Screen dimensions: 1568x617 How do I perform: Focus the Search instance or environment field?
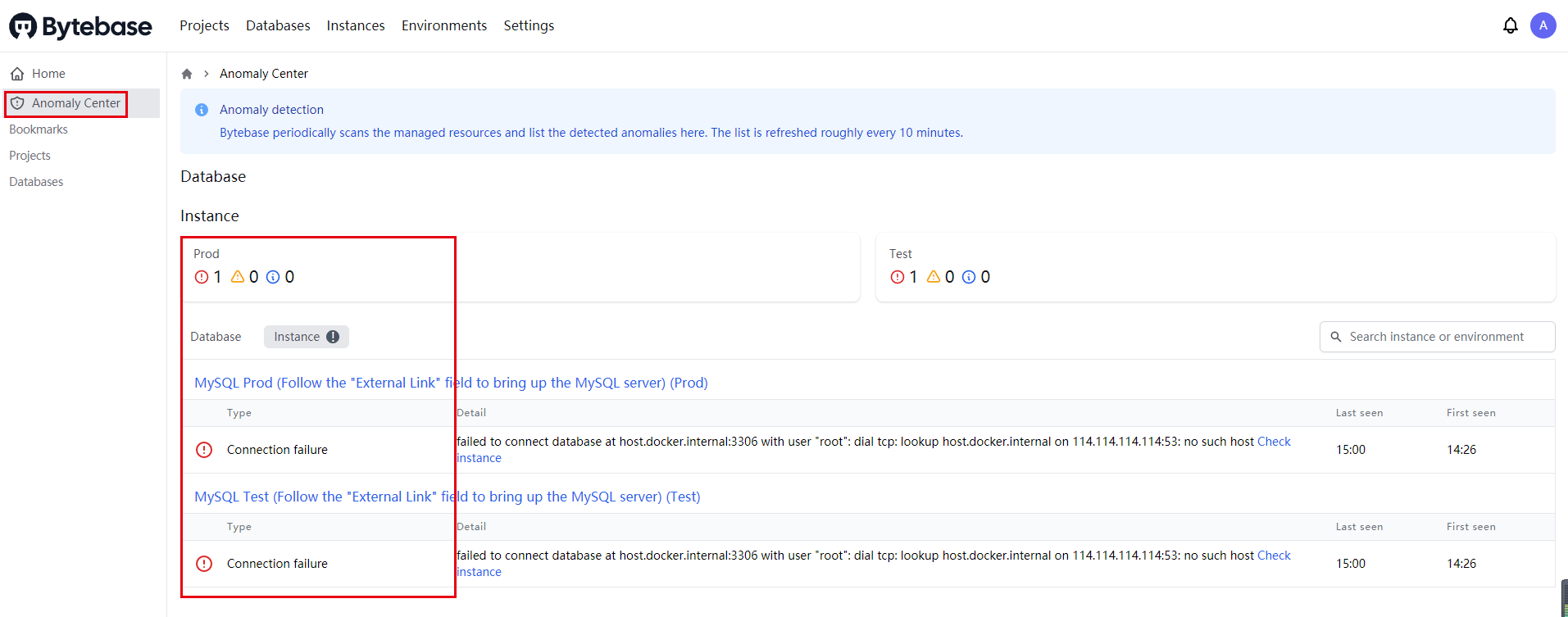coord(1437,337)
